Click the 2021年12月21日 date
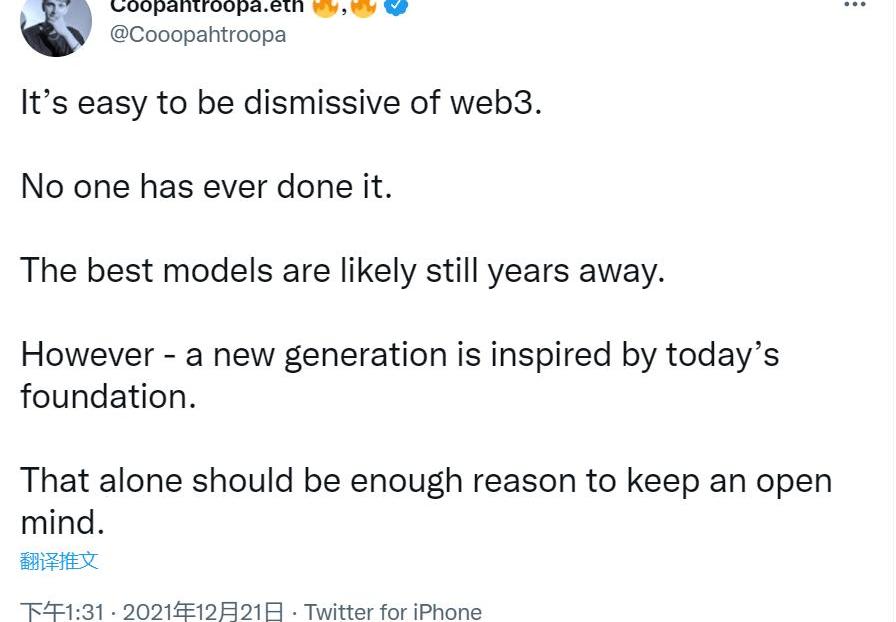Screen dimensions: 896x622 click(203, 611)
